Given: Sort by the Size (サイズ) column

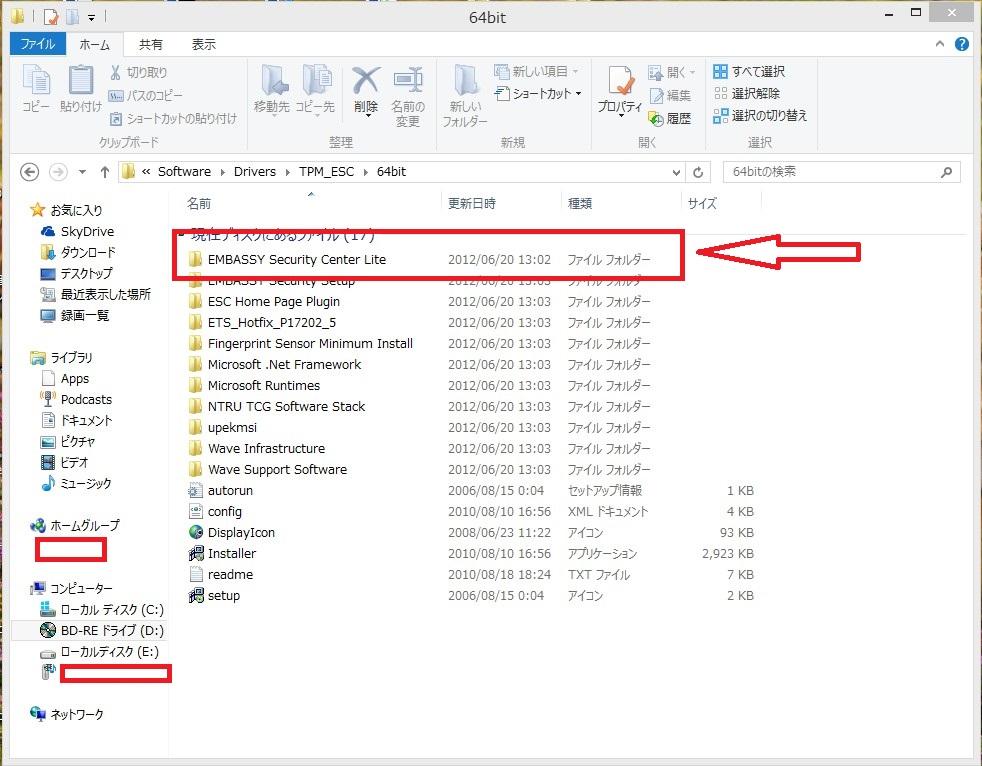Looking at the screenshot, I should click(702, 204).
